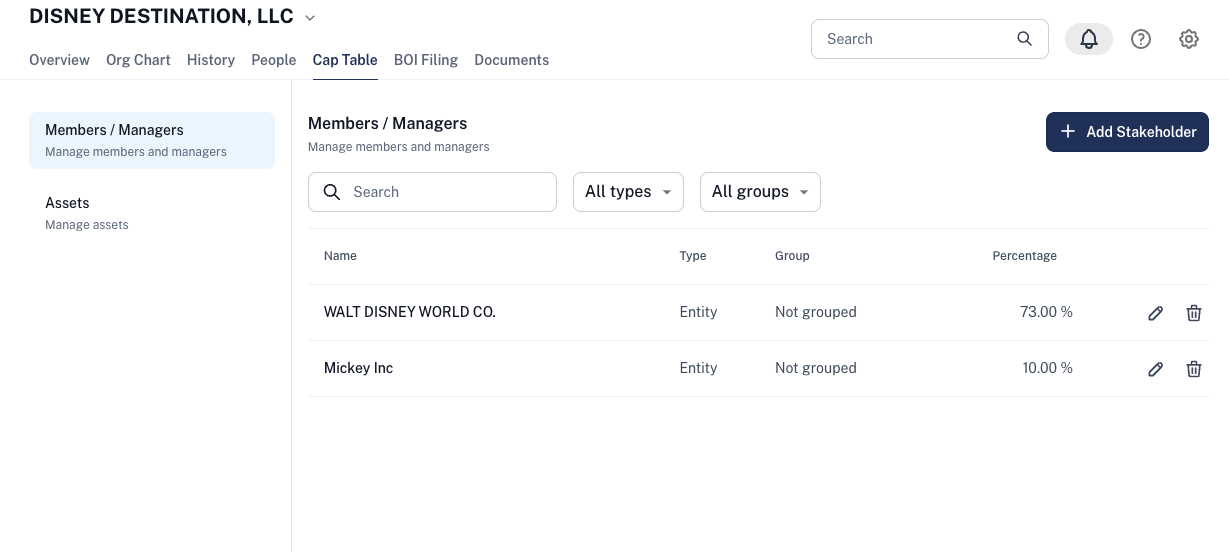Image resolution: width=1229 pixels, height=552 pixels.
Task: Switch to the Org Chart tab
Action: [138, 60]
